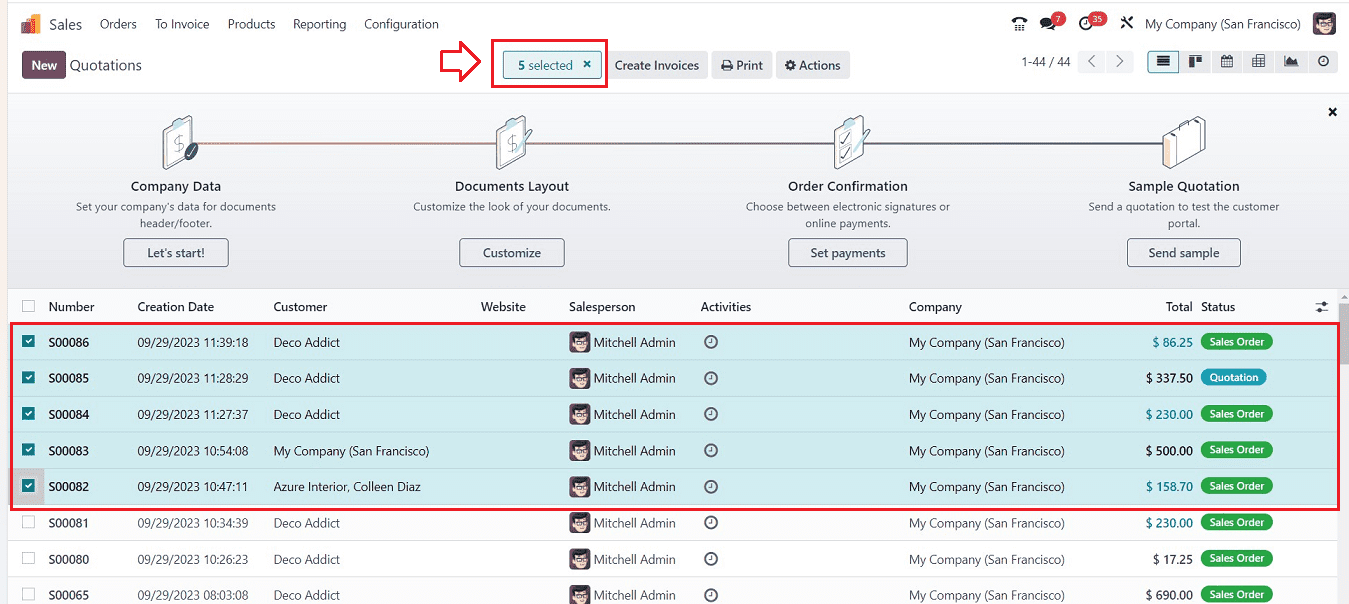This screenshot has width=1349, height=604.
Task: Click activity clock for S00083
Action: 711,451
